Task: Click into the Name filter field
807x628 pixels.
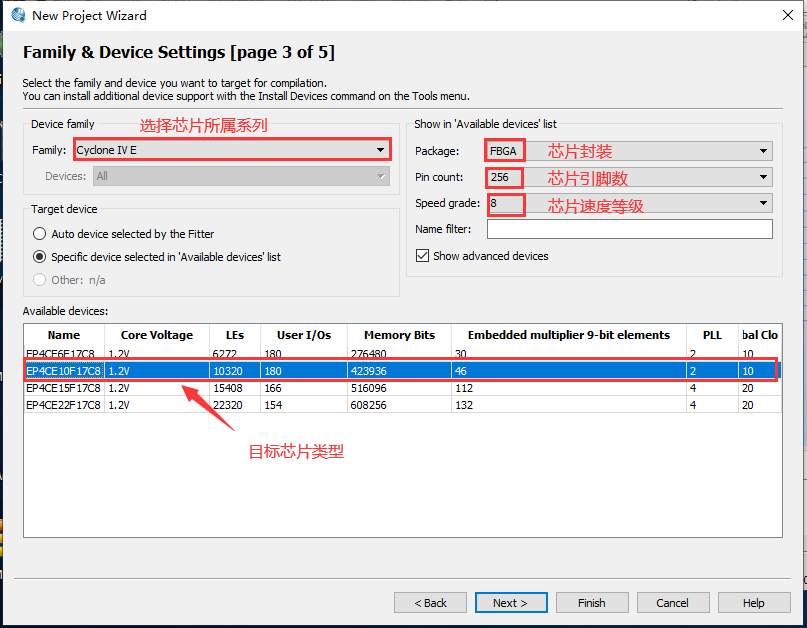Action: pyautogui.click(x=629, y=229)
